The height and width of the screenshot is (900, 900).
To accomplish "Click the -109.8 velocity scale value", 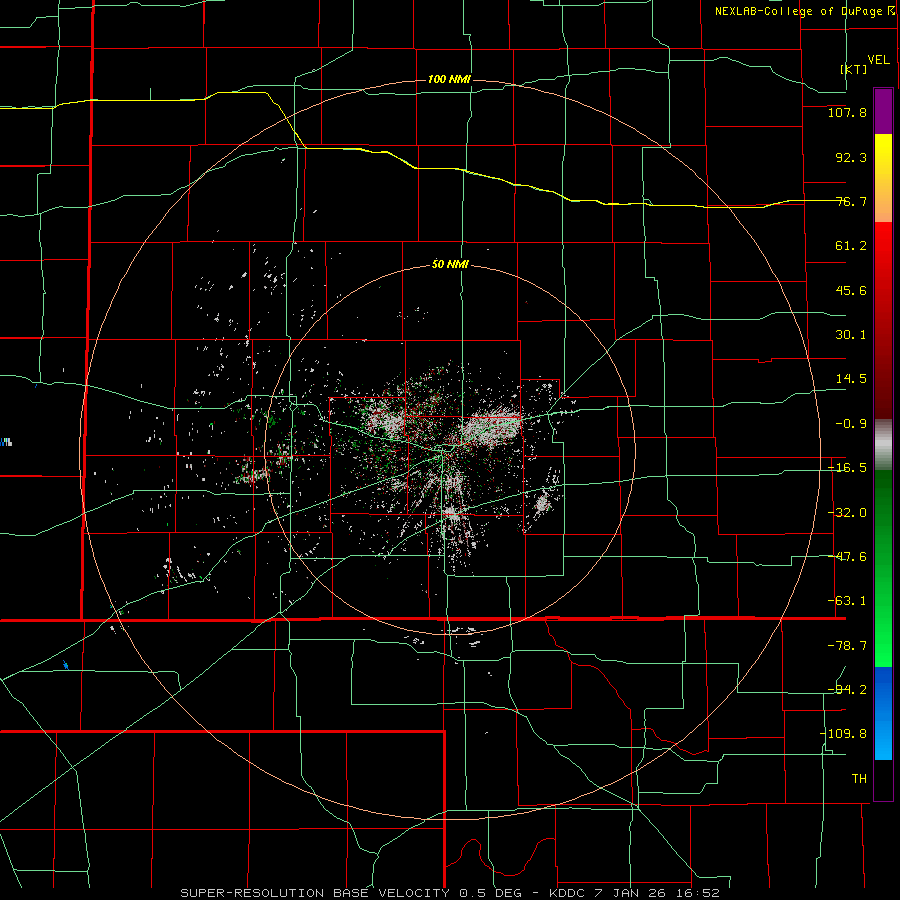I will (844, 734).
